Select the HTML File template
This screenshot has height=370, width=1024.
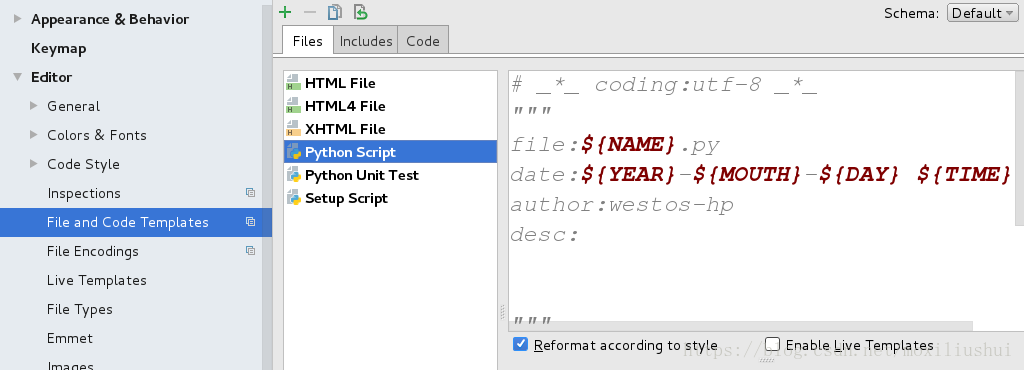[x=390, y=83]
